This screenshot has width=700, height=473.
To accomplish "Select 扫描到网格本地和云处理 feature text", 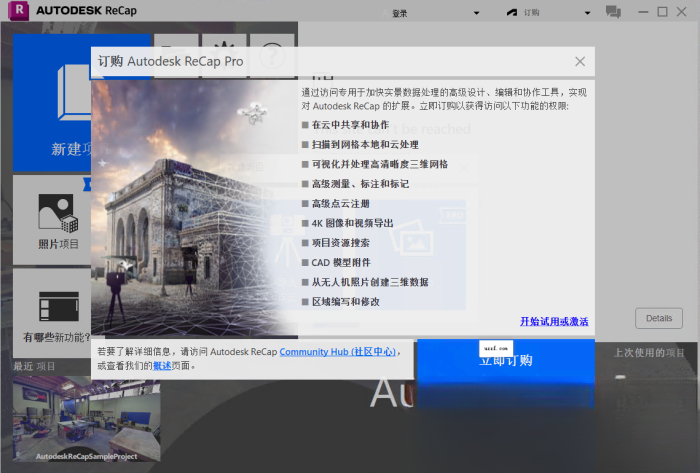I will point(365,145).
